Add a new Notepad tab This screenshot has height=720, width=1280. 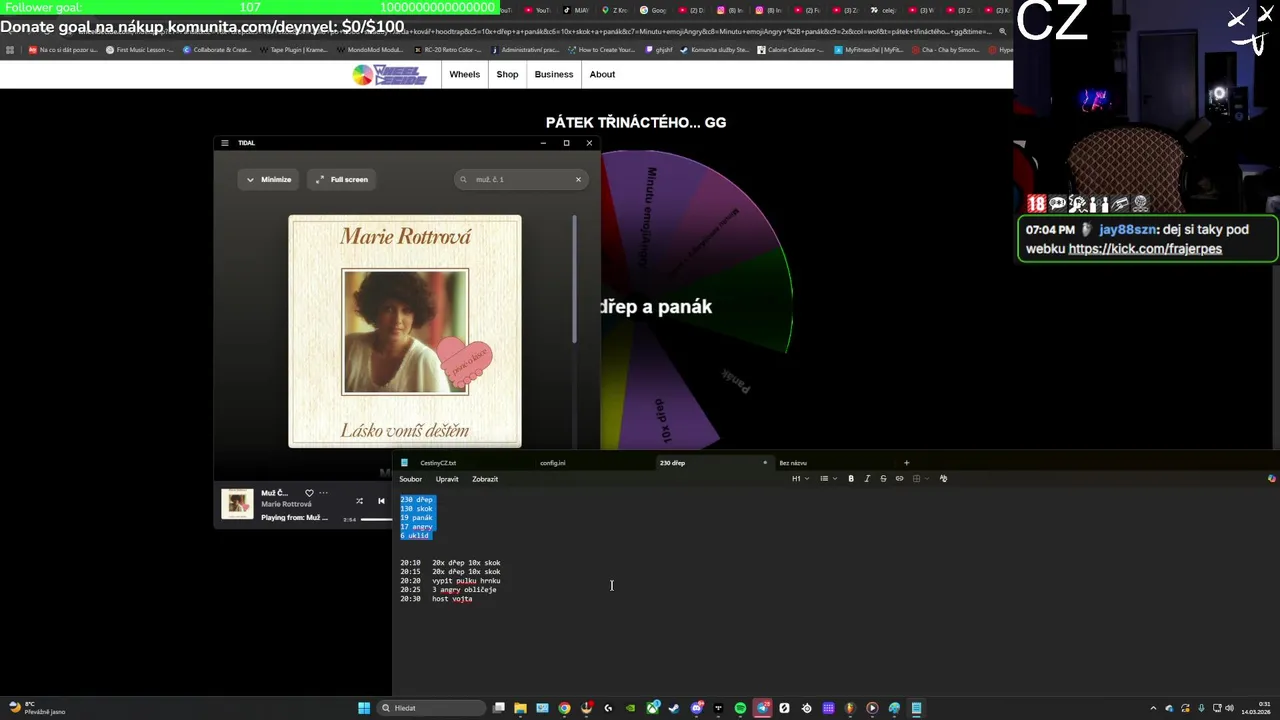click(906, 463)
